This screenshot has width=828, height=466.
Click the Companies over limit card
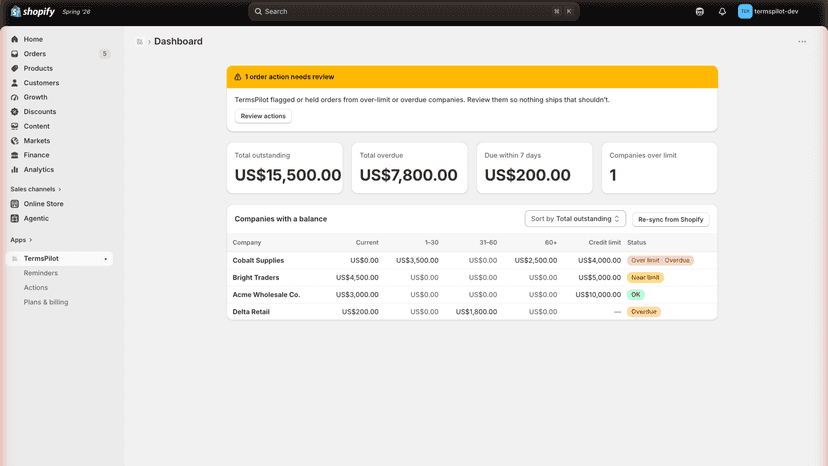[x=659, y=168]
